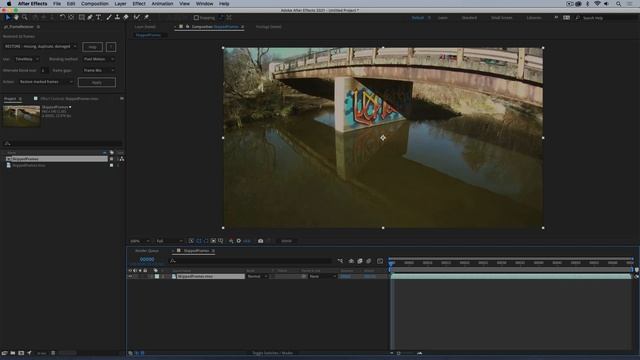Select the Default workspace link

(418, 18)
